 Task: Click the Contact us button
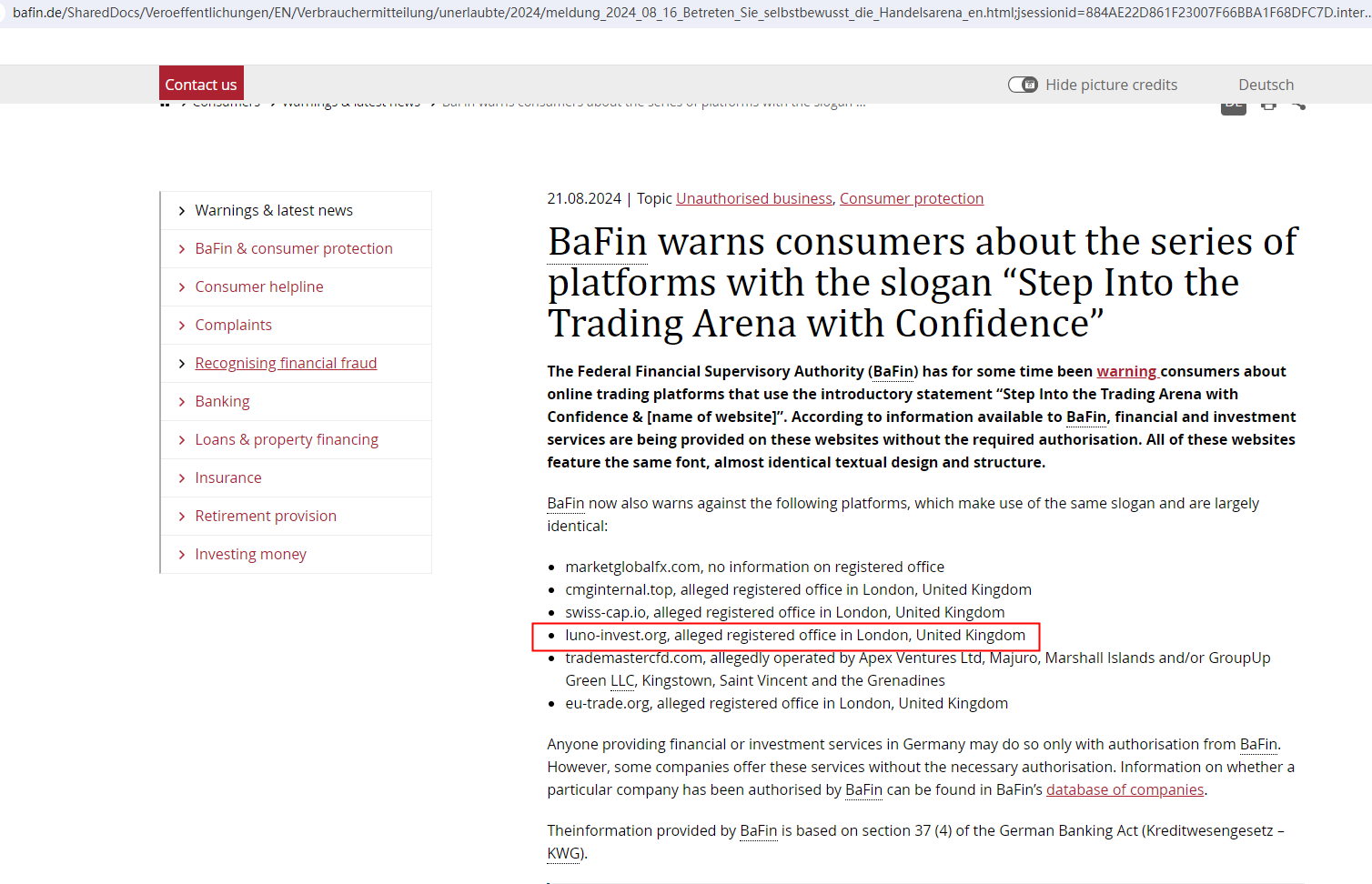pyautogui.click(x=201, y=84)
